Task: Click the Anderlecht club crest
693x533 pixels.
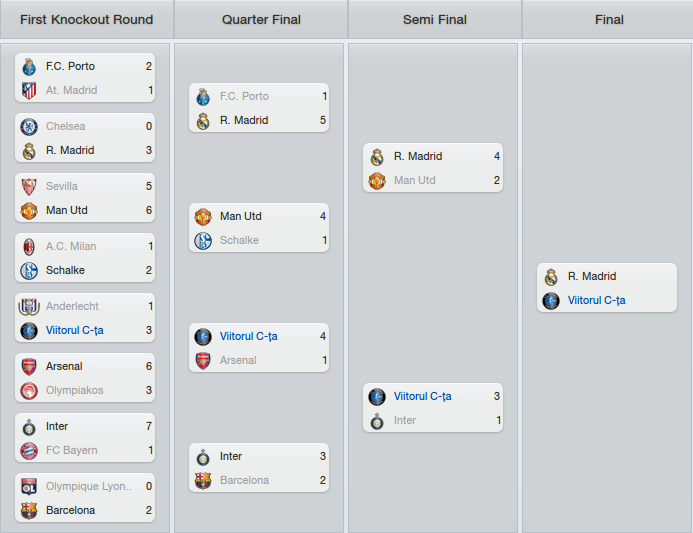Action: (29, 307)
